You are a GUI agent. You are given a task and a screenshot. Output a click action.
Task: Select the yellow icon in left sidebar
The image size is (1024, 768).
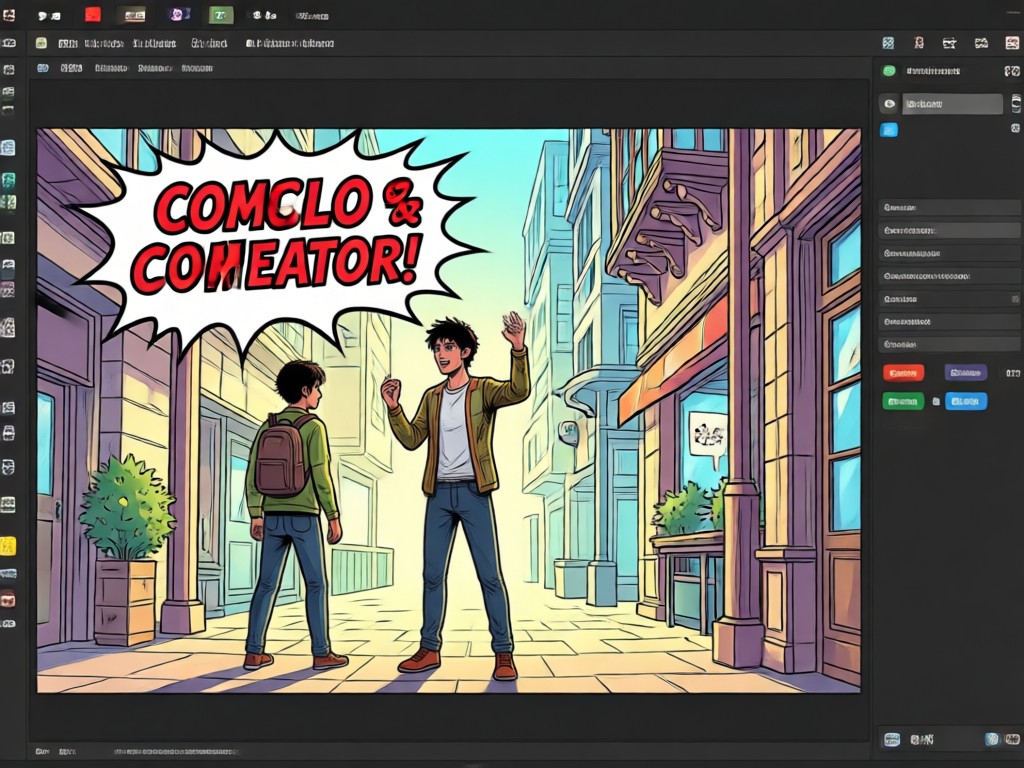(x=8, y=546)
